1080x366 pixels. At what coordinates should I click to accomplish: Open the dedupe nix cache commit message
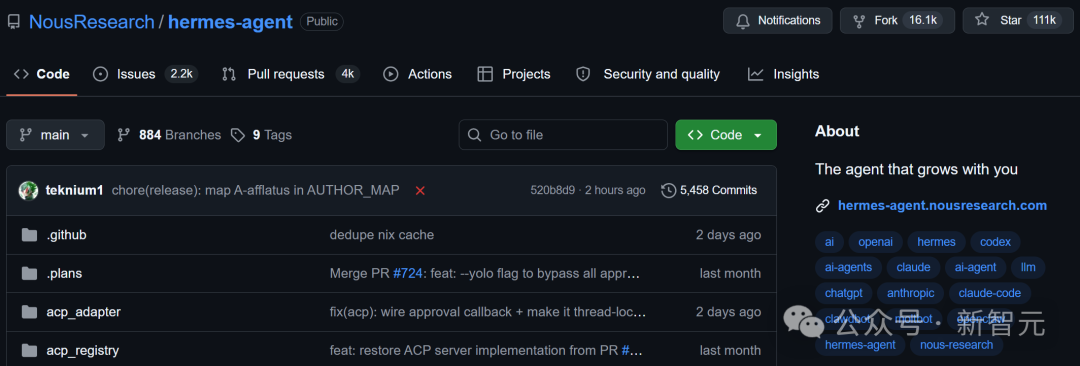(x=382, y=235)
